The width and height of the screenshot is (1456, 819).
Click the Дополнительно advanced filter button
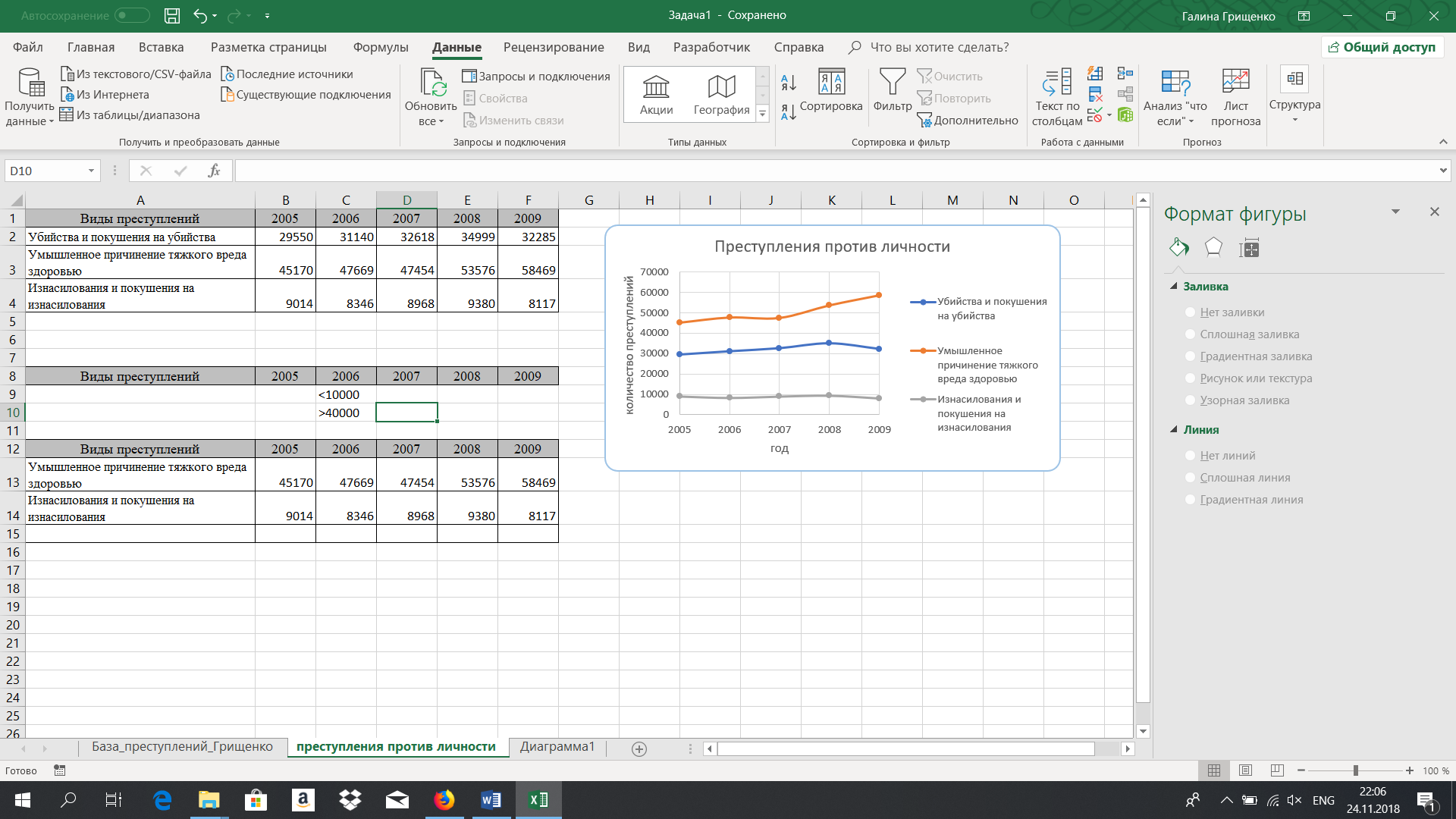pyautogui.click(x=968, y=120)
